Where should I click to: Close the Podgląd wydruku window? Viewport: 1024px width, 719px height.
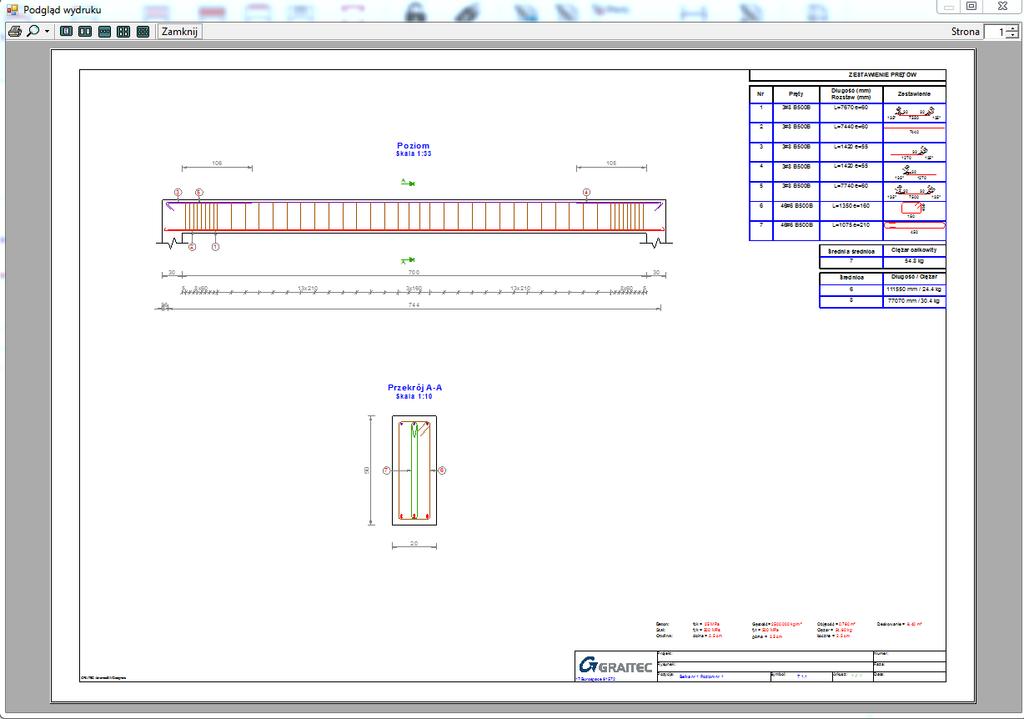(x=1003, y=6)
